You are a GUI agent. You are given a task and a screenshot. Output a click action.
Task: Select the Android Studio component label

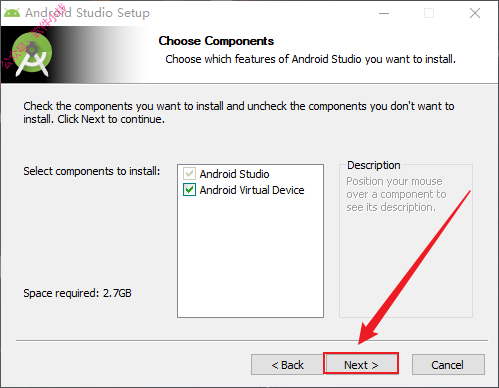(x=234, y=174)
